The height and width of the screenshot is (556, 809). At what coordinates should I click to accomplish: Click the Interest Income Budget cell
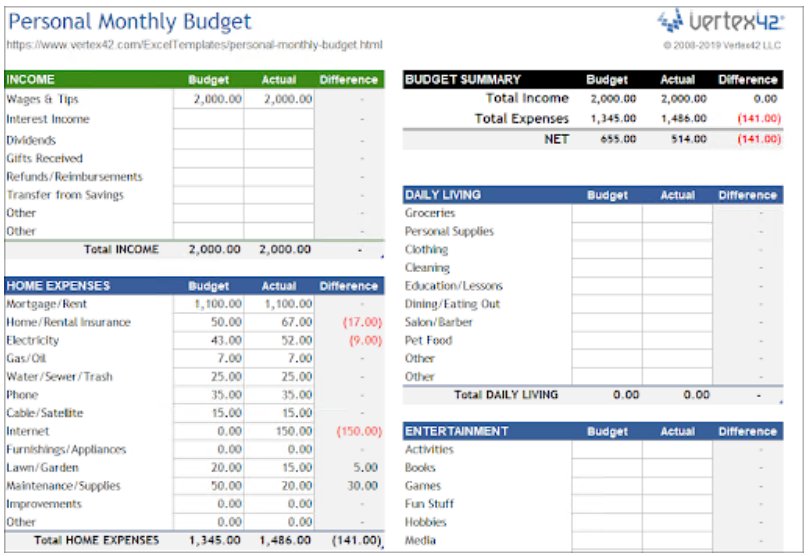pos(208,119)
